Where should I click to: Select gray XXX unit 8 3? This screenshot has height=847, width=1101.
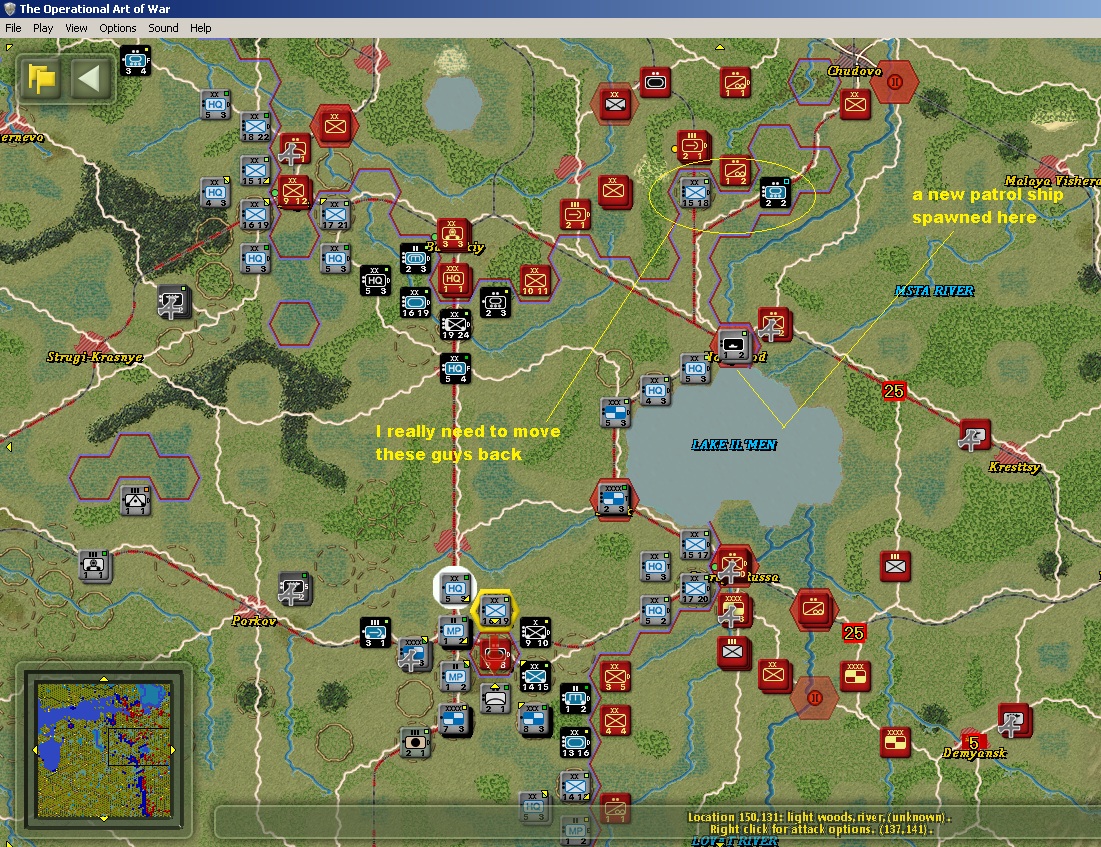click(534, 720)
